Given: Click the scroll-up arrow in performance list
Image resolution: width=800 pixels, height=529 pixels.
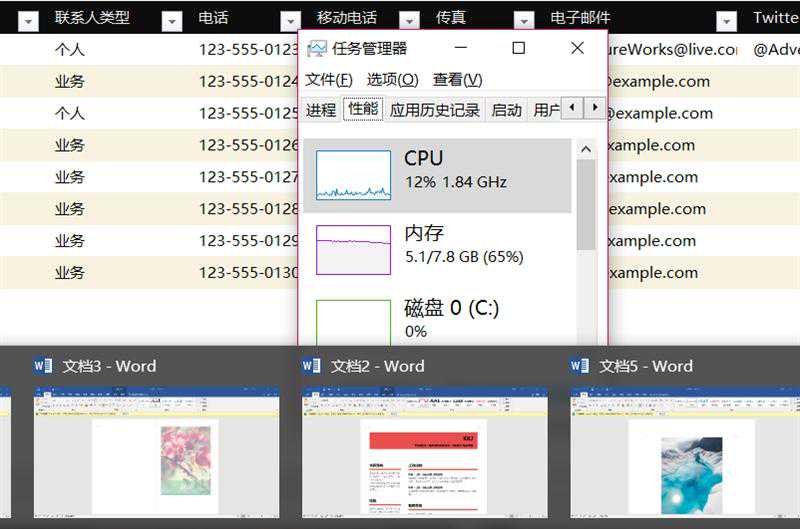Looking at the screenshot, I should (586, 150).
